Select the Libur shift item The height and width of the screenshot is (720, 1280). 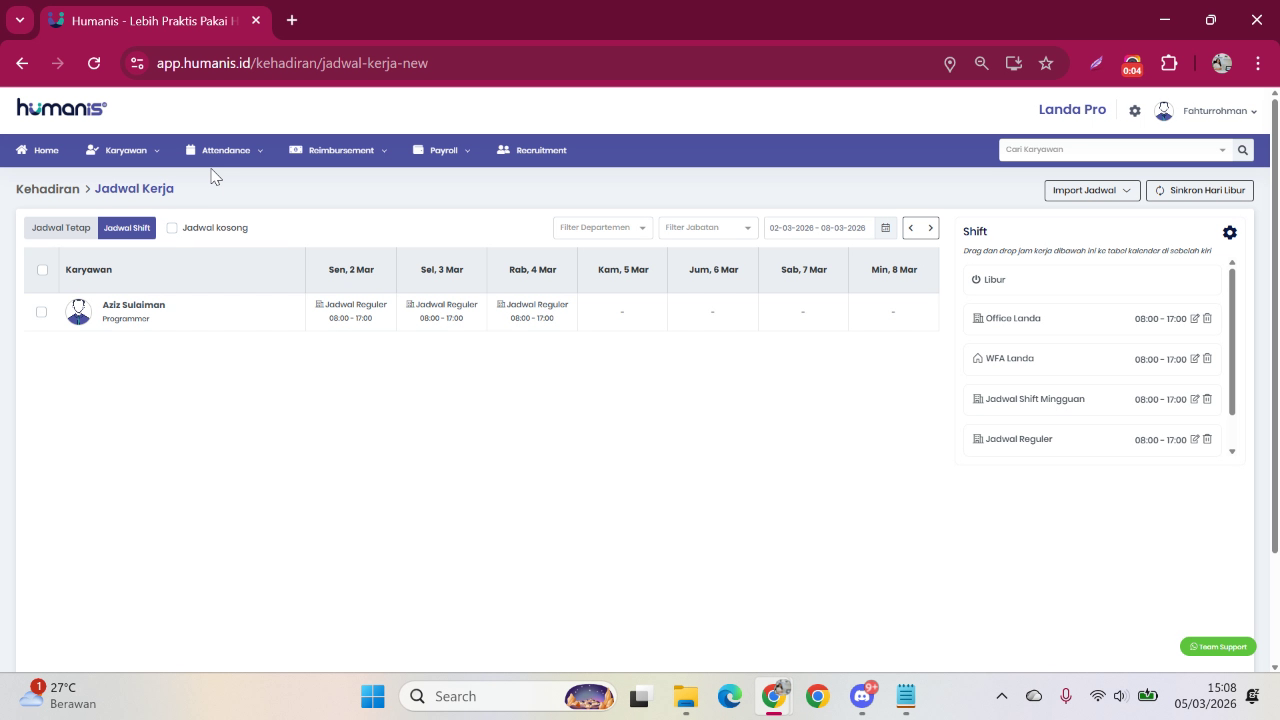pyautogui.click(x=1092, y=280)
